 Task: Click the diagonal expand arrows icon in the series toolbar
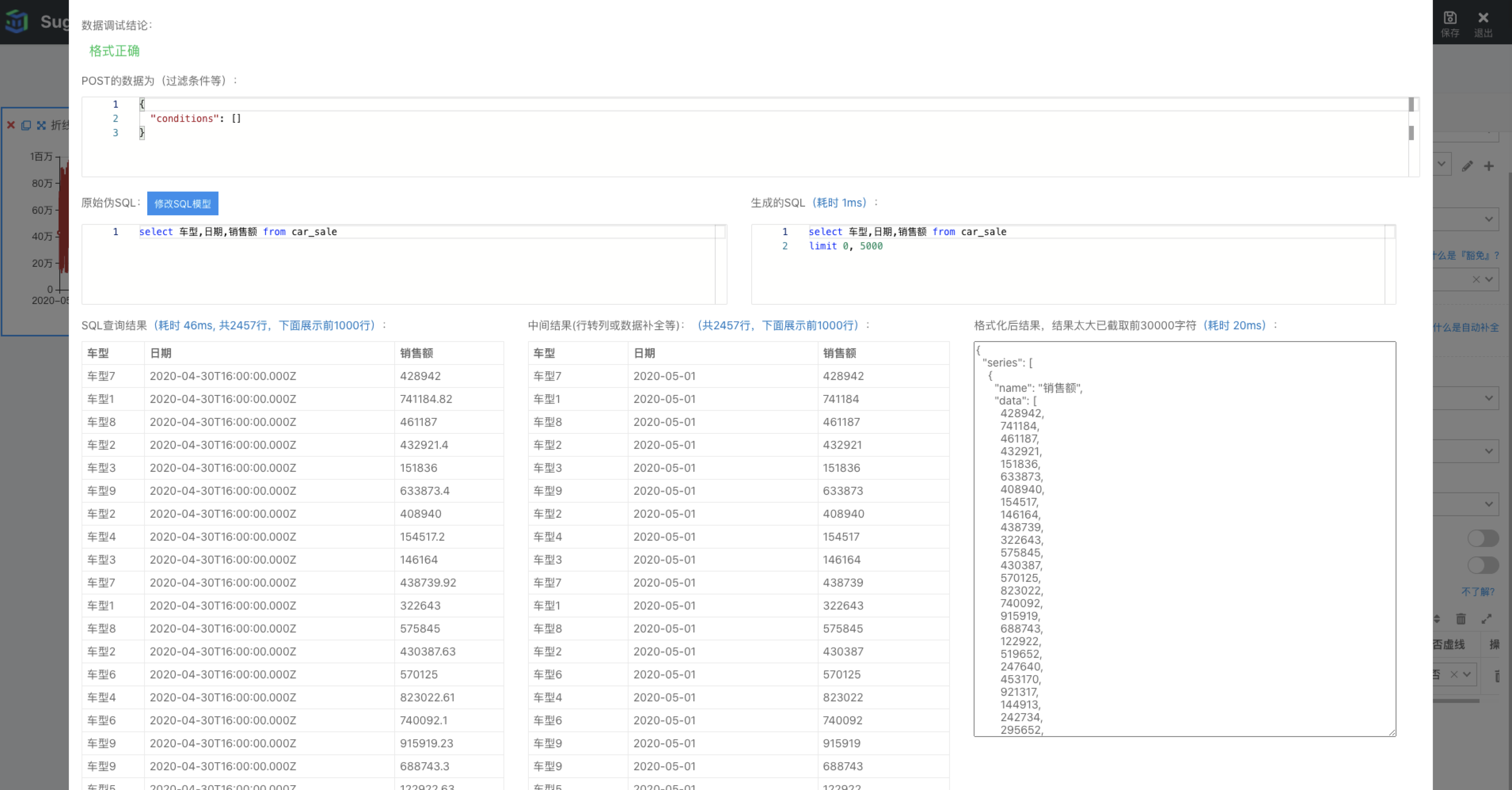(1486, 619)
